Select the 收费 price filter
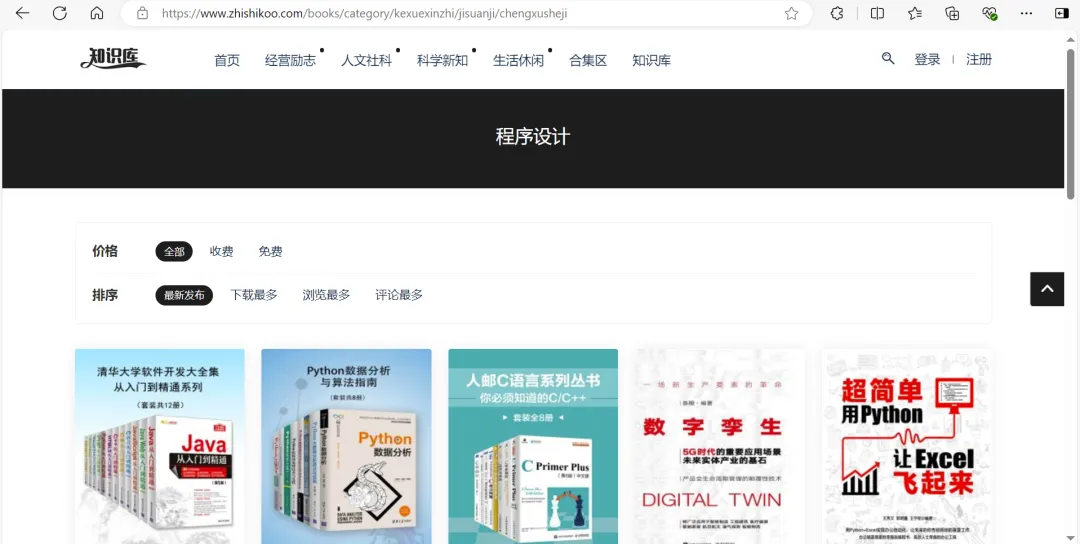Image resolution: width=1080 pixels, height=544 pixels. tap(222, 251)
